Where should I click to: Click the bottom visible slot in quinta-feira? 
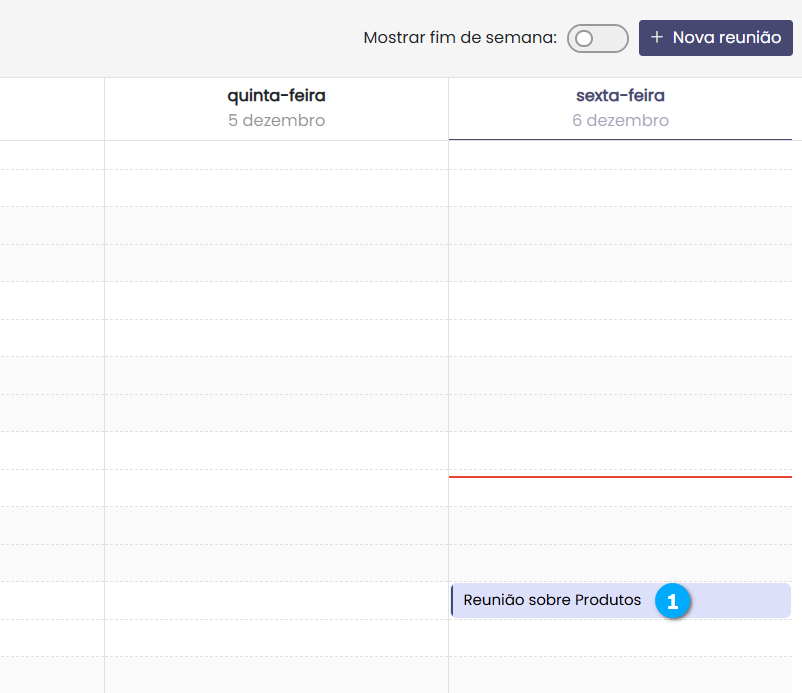276,675
